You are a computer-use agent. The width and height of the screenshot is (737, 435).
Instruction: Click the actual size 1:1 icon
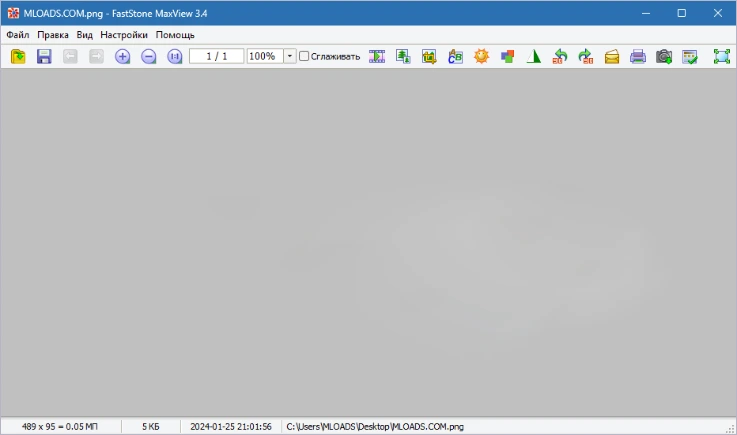(x=175, y=57)
